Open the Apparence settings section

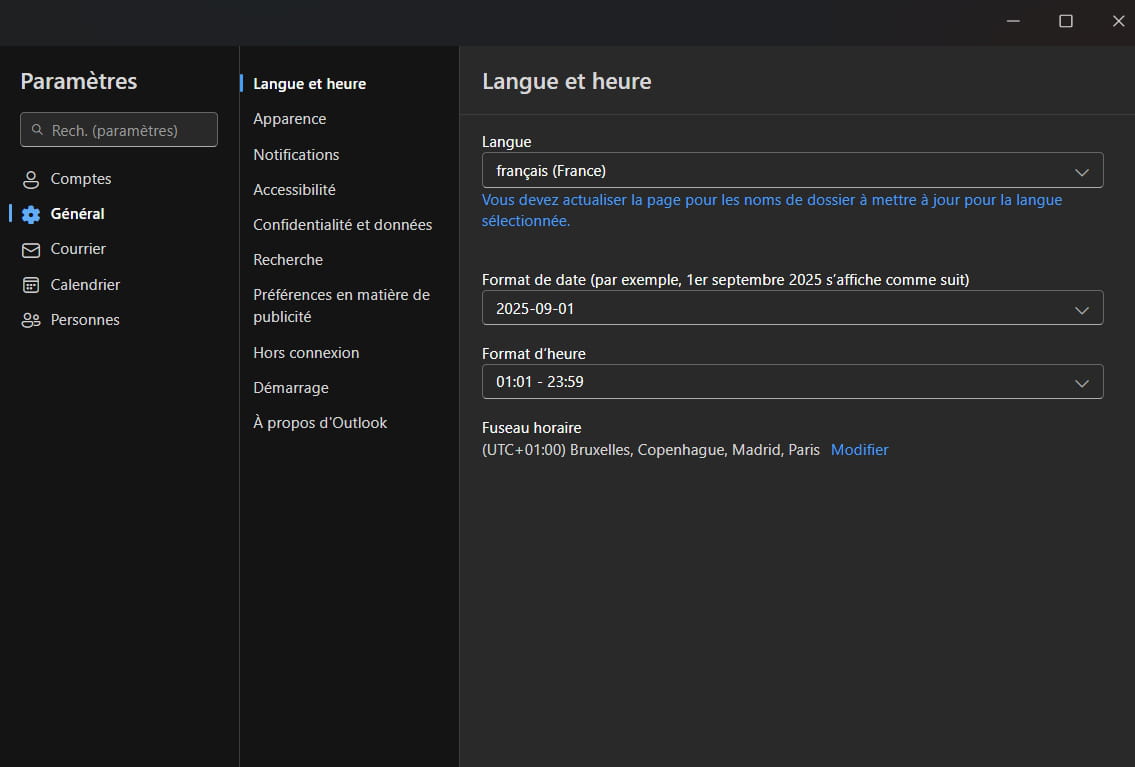(x=289, y=119)
